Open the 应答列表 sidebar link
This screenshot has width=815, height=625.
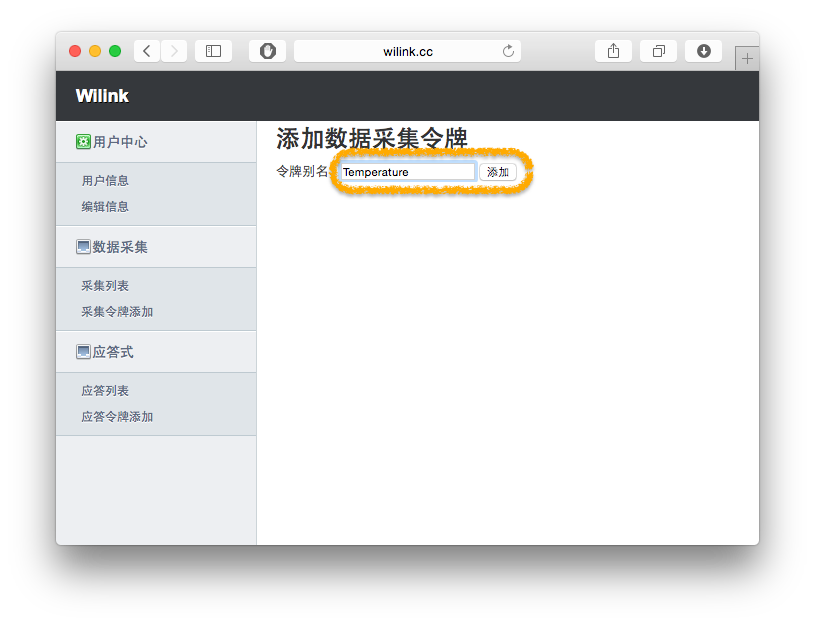(105, 390)
